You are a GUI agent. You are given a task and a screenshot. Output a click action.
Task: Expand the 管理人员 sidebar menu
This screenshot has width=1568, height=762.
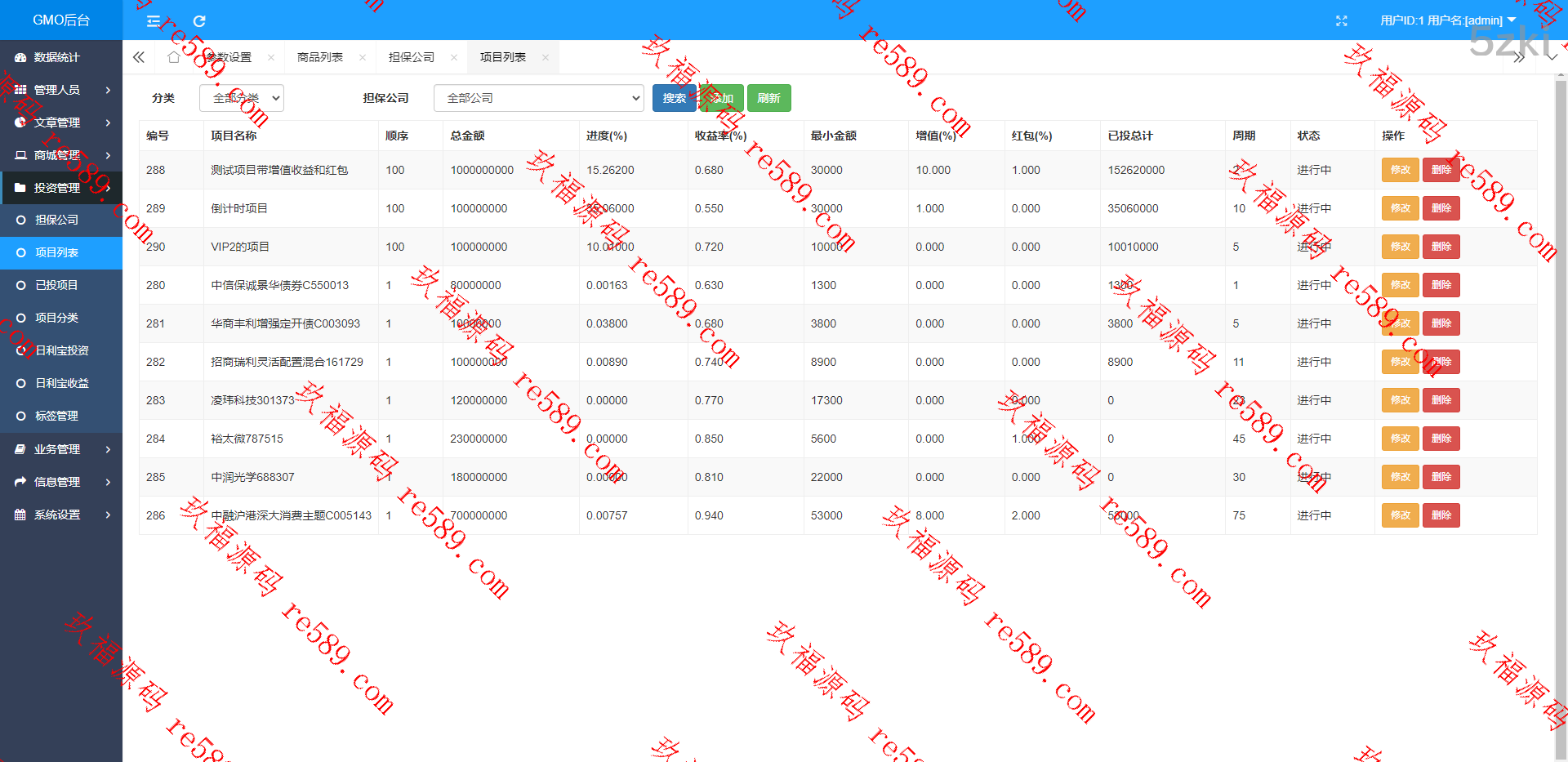point(61,90)
